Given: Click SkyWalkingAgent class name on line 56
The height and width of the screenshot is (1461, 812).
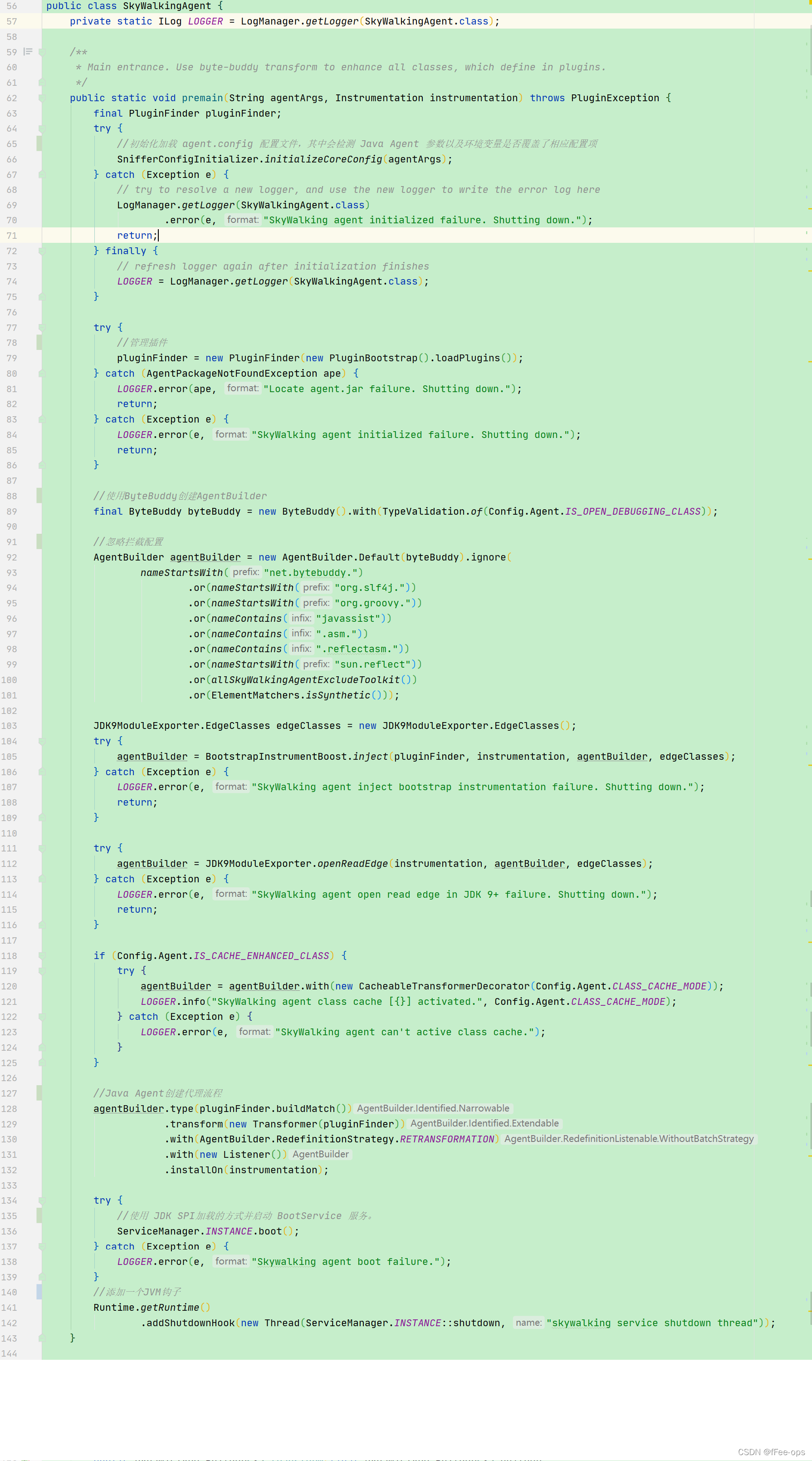Looking at the screenshot, I should pyautogui.click(x=167, y=6).
